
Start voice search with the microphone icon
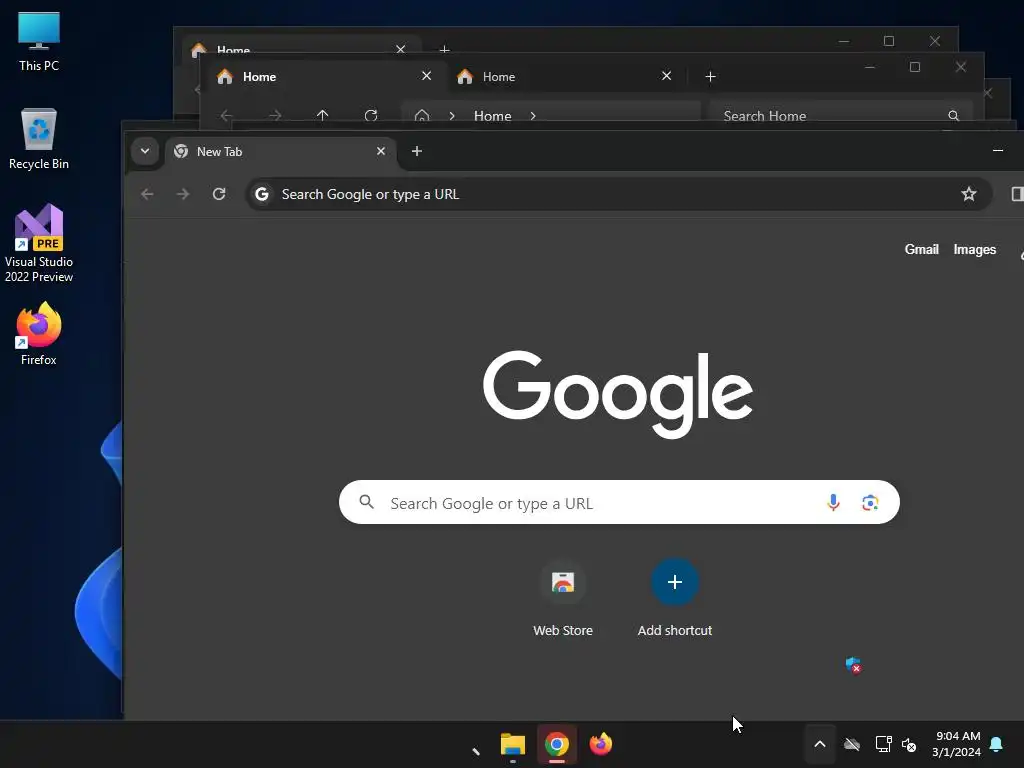coord(833,502)
